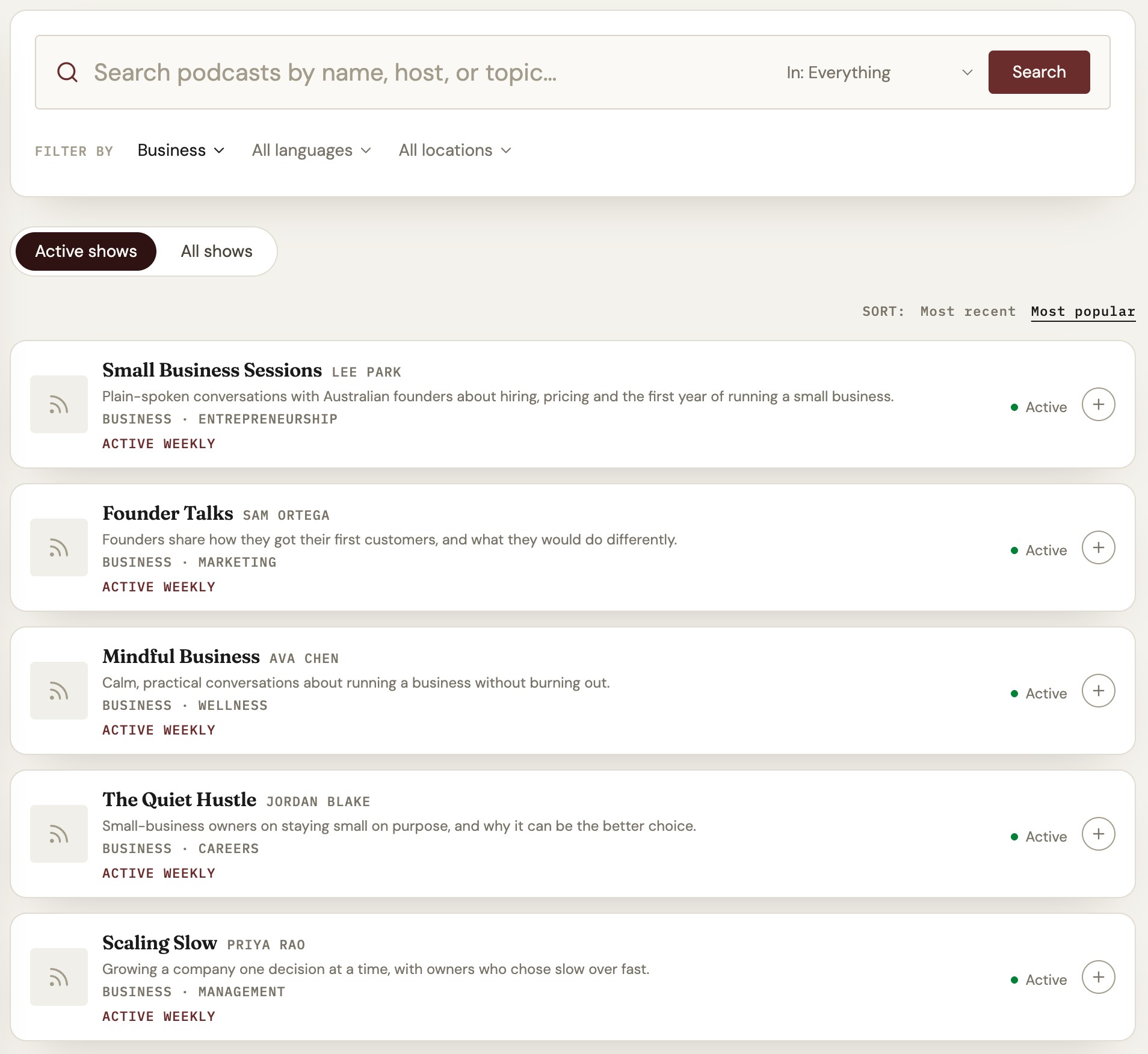
Task: Click host name Lee Park
Action: tap(366, 372)
